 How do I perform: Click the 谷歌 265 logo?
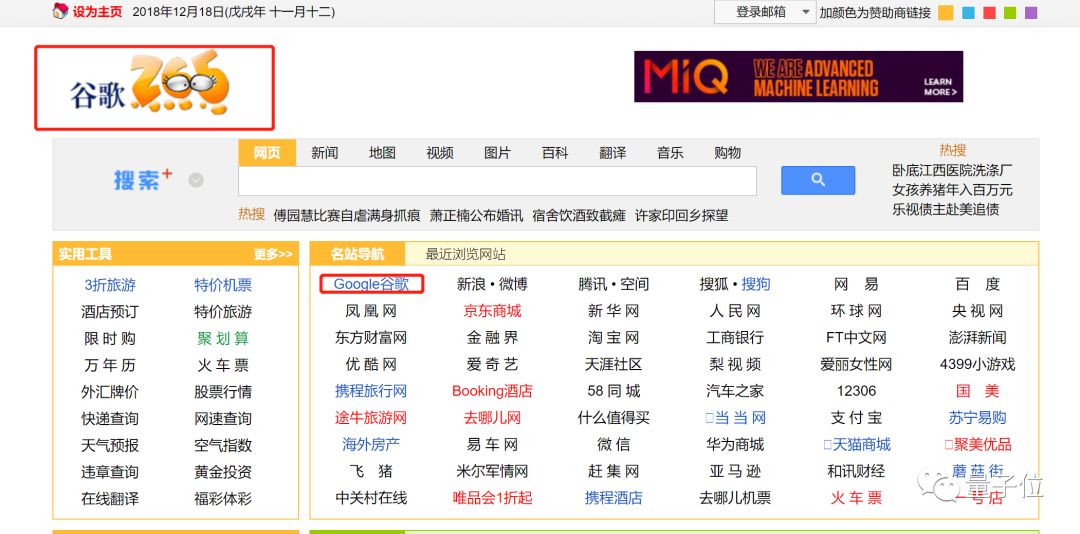pos(154,88)
